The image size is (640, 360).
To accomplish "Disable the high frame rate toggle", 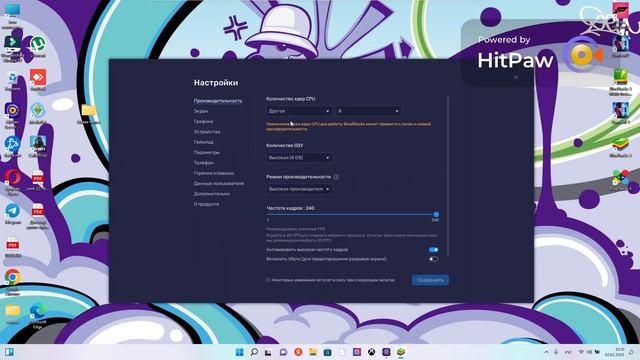I will (x=433, y=249).
